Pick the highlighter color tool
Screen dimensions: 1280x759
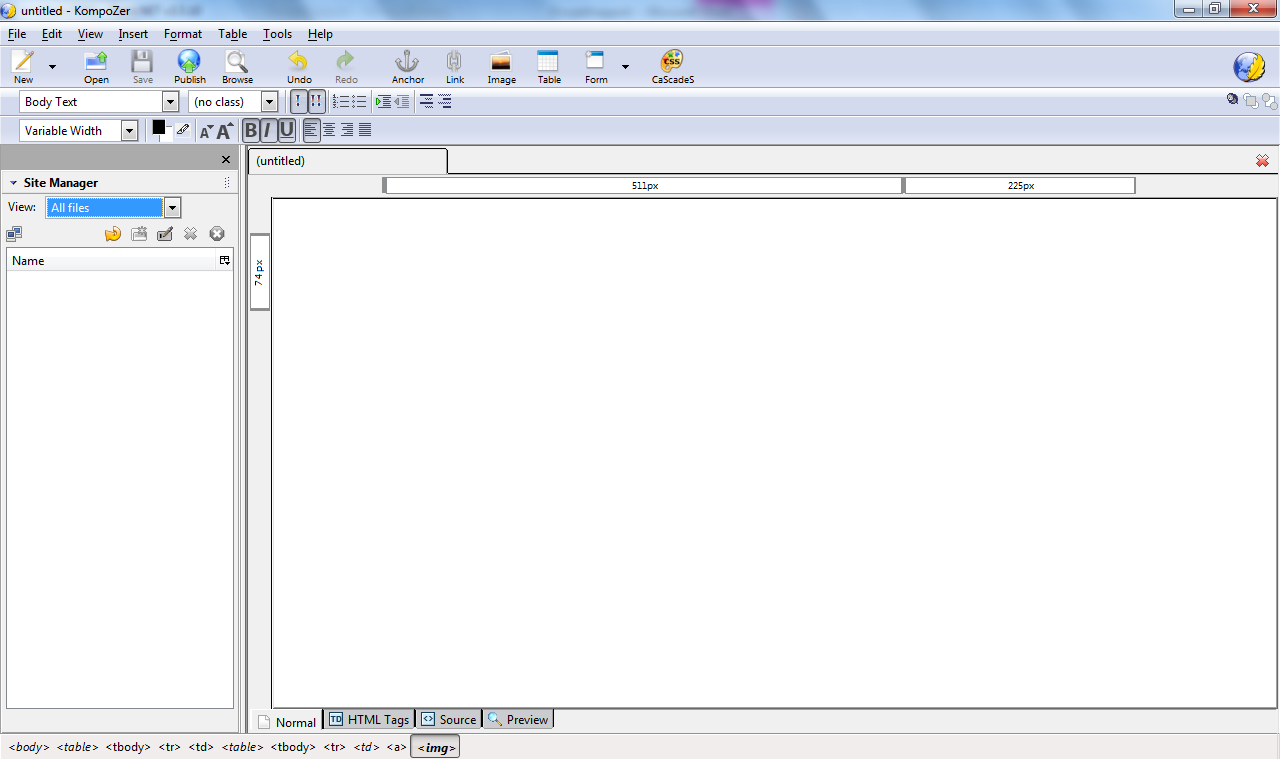pyautogui.click(x=183, y=129)
